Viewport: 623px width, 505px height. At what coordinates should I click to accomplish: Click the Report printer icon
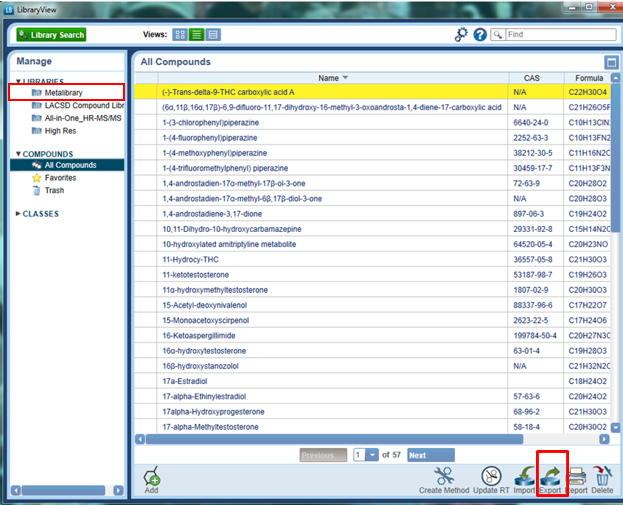[x=577, y=476]
